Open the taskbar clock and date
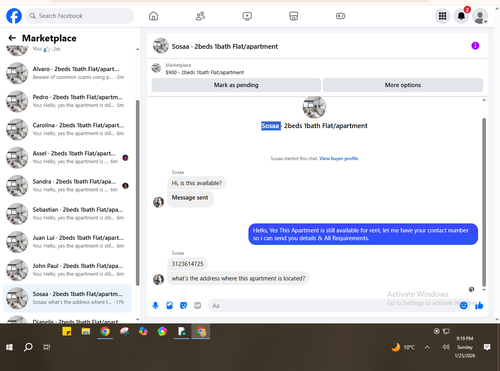The width and height of the screenshot is (500, 371). click(x=465, y=347)
